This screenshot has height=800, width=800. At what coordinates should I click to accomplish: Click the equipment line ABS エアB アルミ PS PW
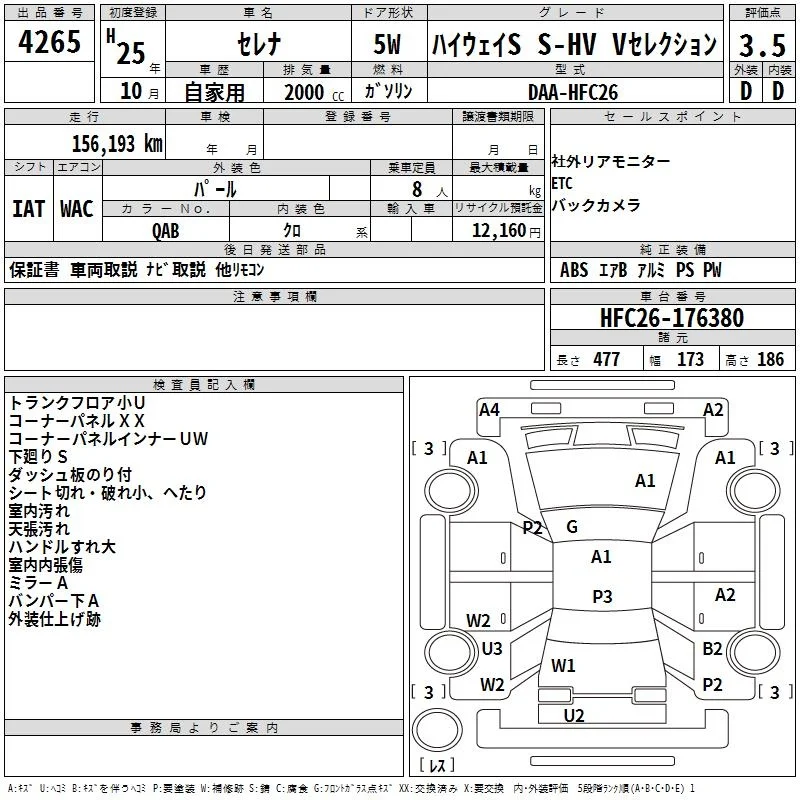coord(641,270)
